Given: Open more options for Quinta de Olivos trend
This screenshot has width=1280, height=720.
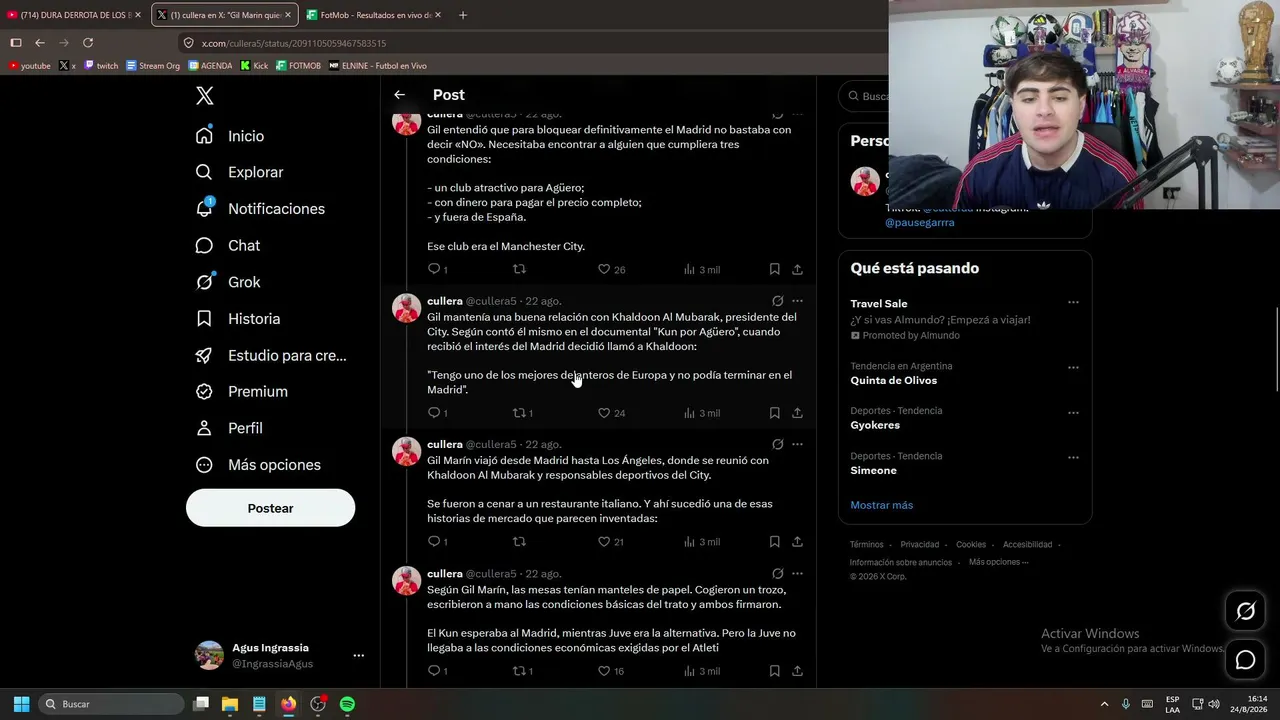Looking at the screenshot, I should 1073,367.
